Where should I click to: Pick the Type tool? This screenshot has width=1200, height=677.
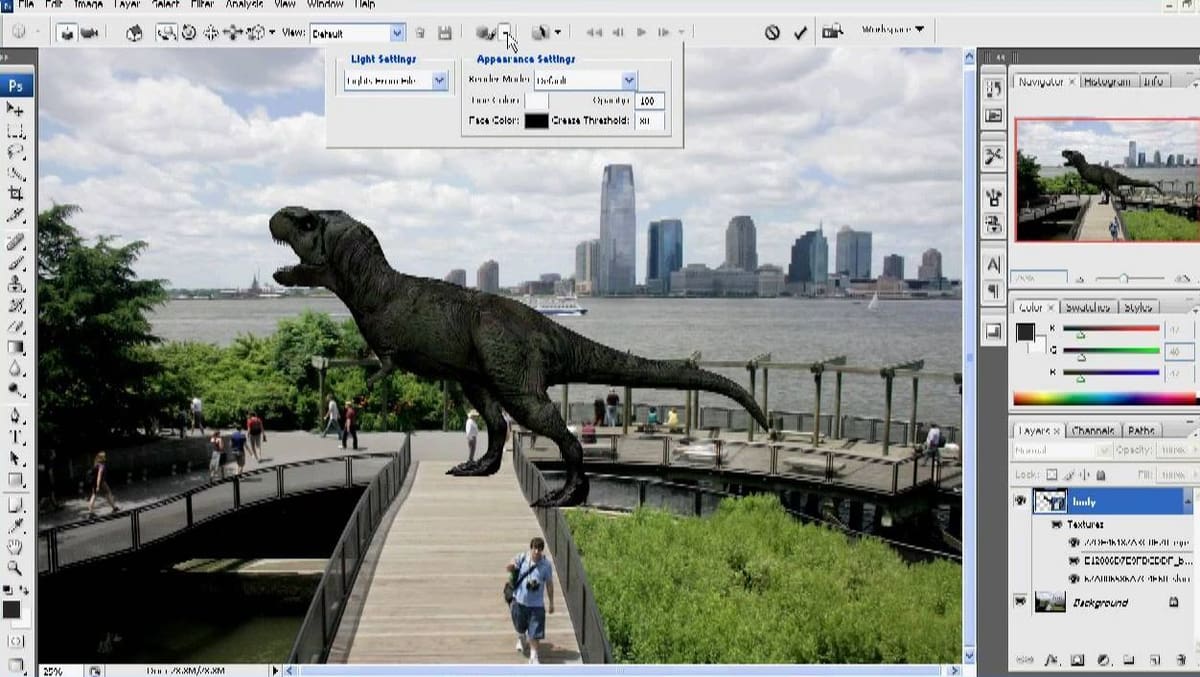(15, 436)
